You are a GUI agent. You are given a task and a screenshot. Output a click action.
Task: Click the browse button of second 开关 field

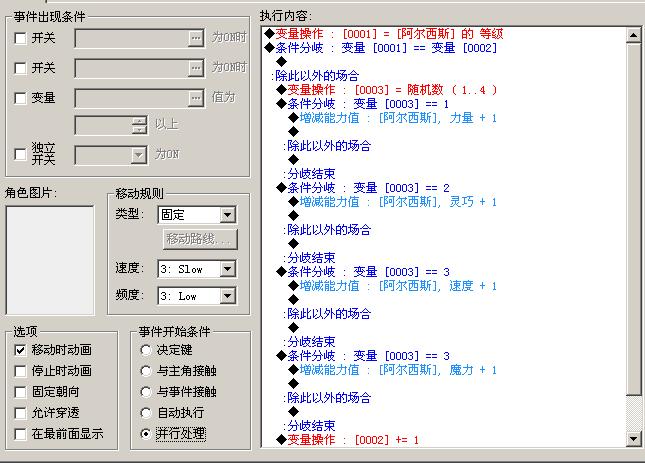[x=196, y=67]
